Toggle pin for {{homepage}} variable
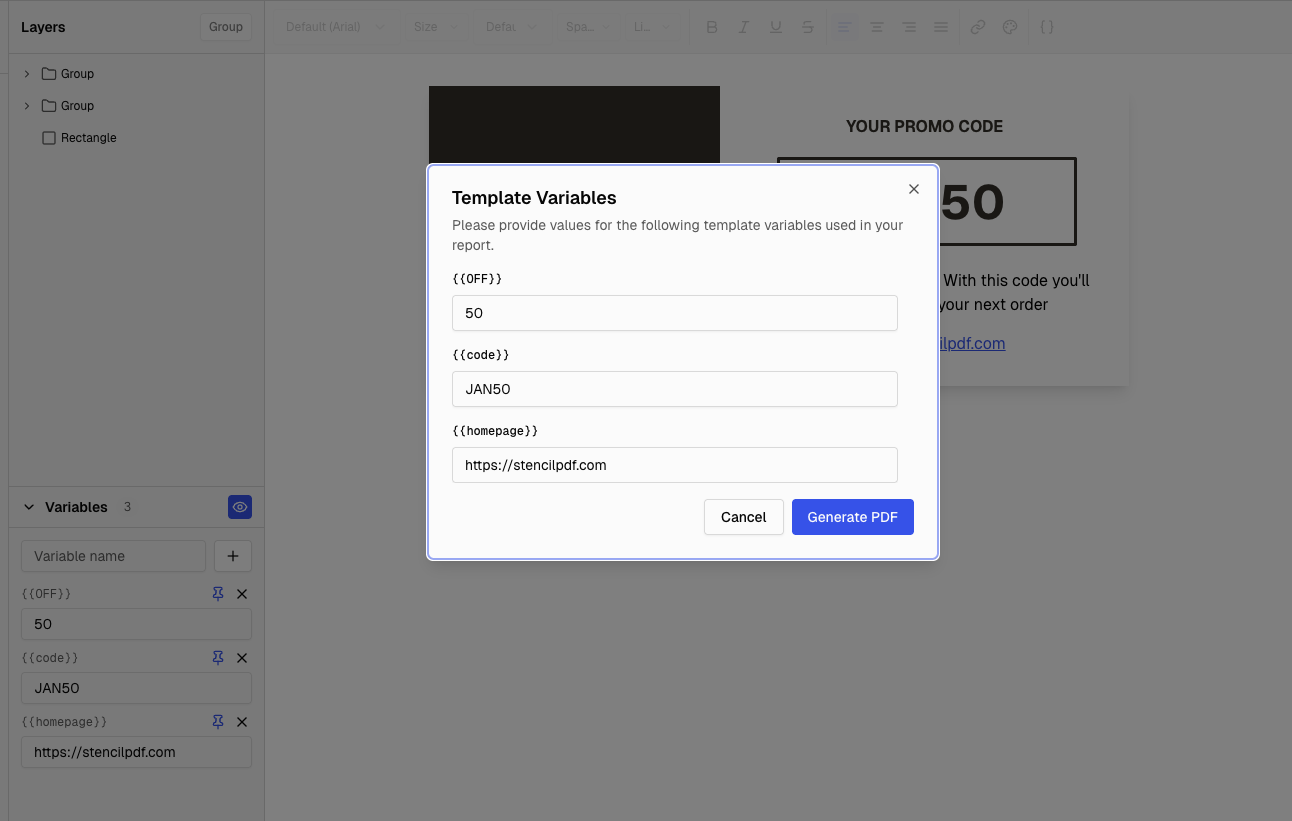Viewport: 1292px width, 821px height. pos(218,722)
